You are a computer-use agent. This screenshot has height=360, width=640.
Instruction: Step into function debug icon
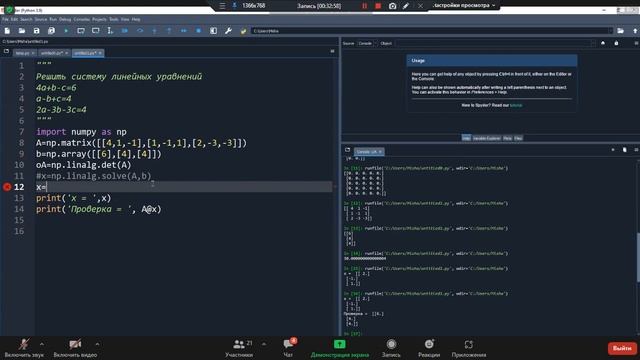(154, 31)
